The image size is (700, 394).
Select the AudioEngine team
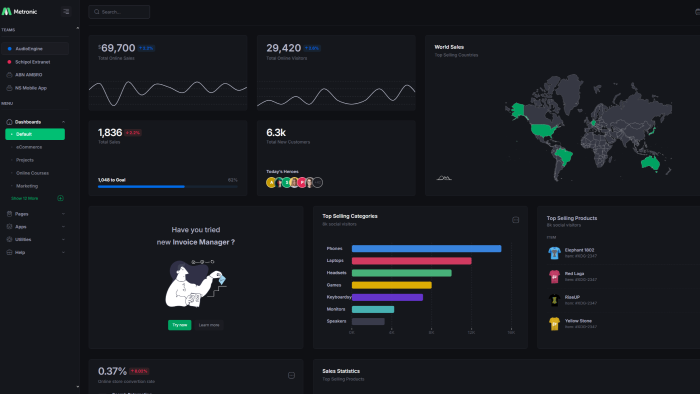pyautogui.click(x=35, y=49)
